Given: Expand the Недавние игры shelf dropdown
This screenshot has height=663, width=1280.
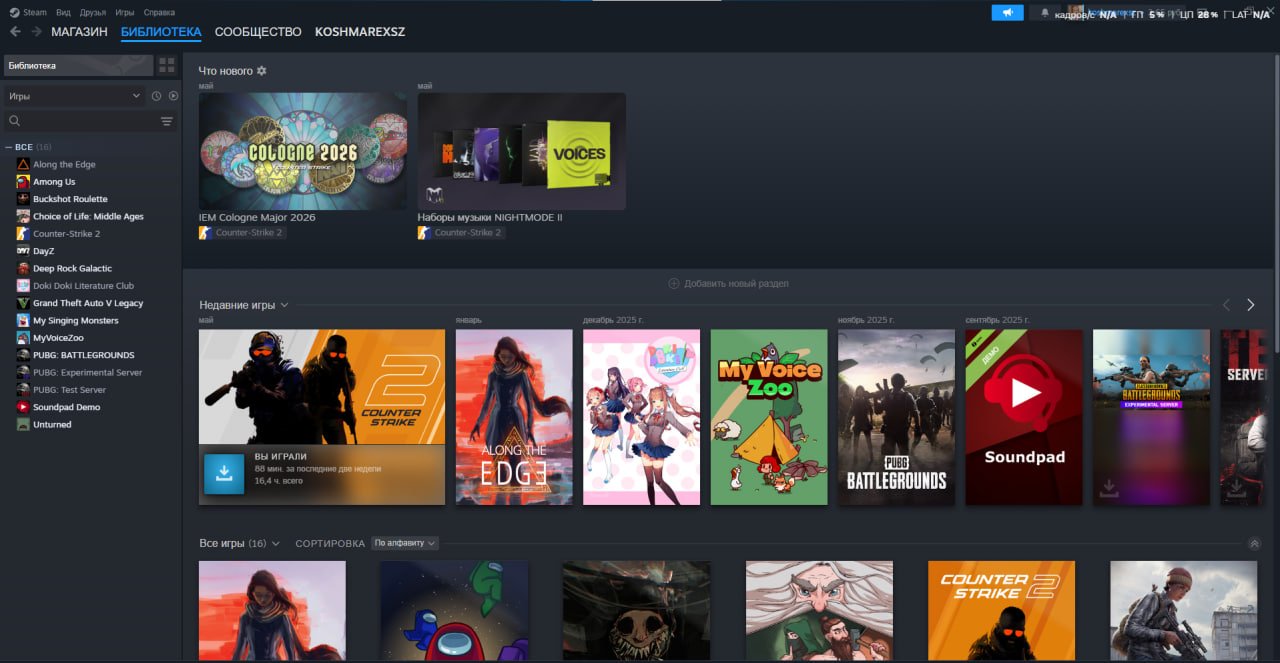Looking at the screenshot, I should pyautogui.click(x=284, y=305).
